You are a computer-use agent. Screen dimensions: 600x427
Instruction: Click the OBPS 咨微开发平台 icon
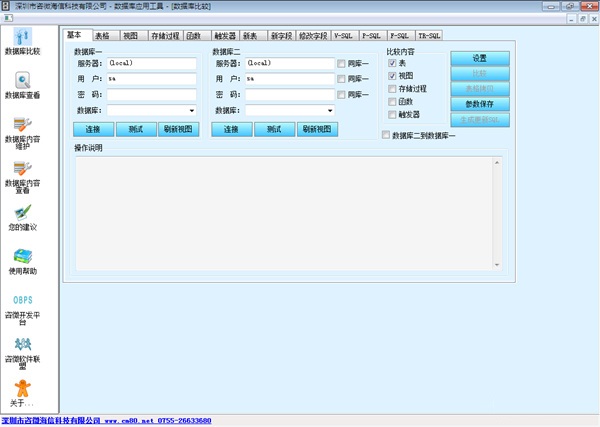coord(22,300)
